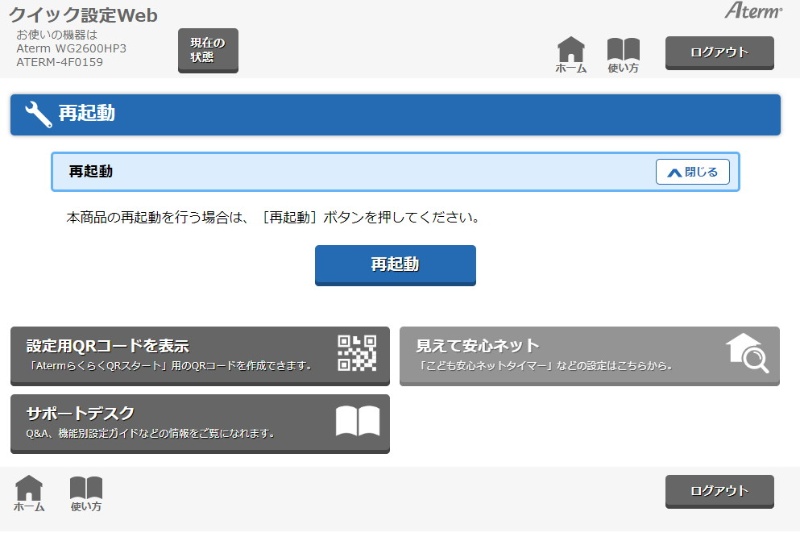
Task: Click the QR code icon on the QR tile
Action: click(357, 353)
